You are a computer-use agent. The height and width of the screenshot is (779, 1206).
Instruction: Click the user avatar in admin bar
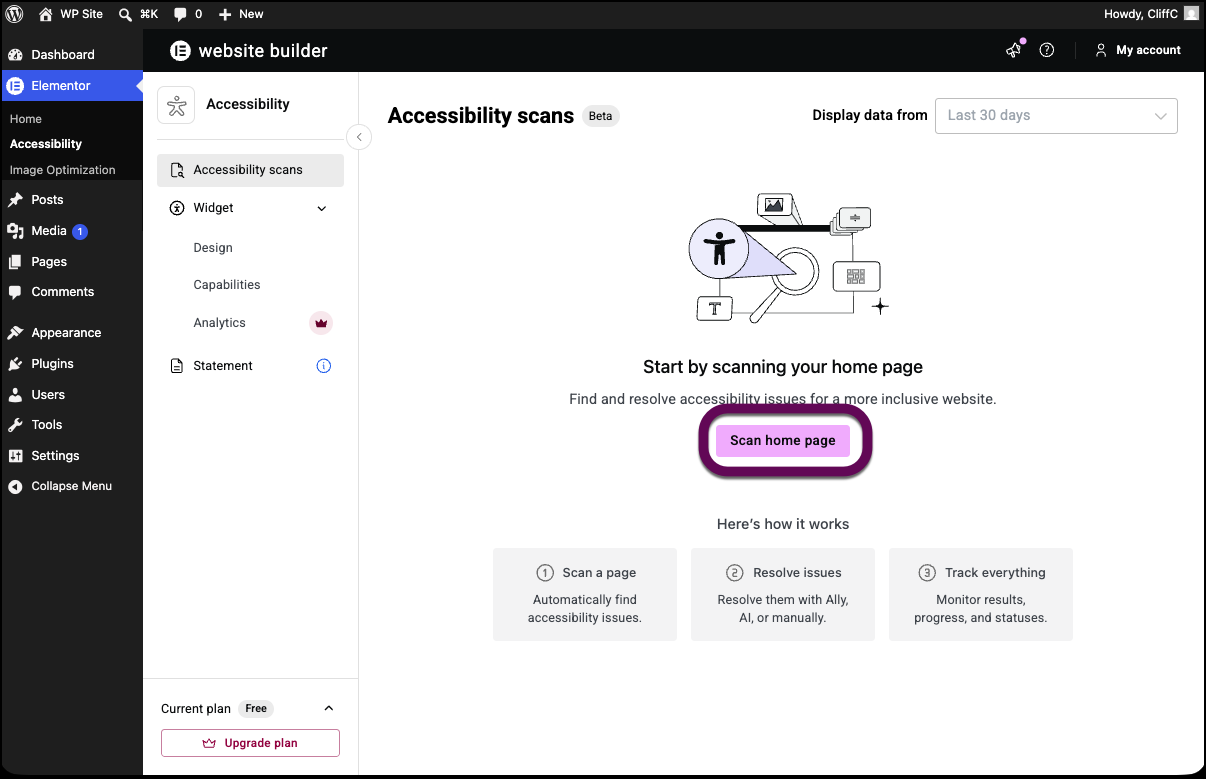tap(1191, 14)
